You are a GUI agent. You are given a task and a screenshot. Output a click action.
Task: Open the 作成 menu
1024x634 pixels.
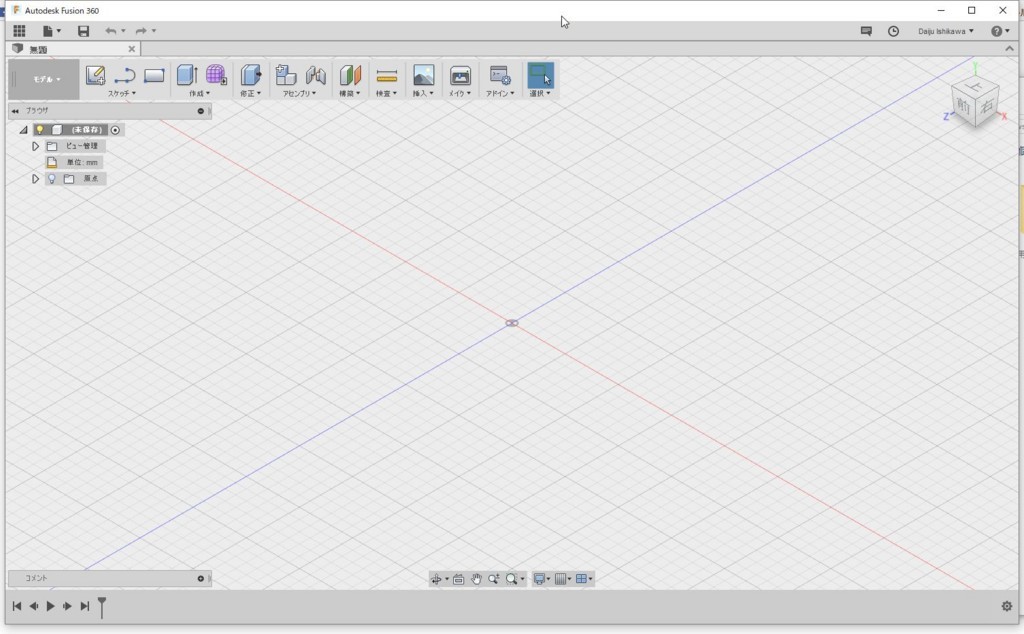(200, 93)
